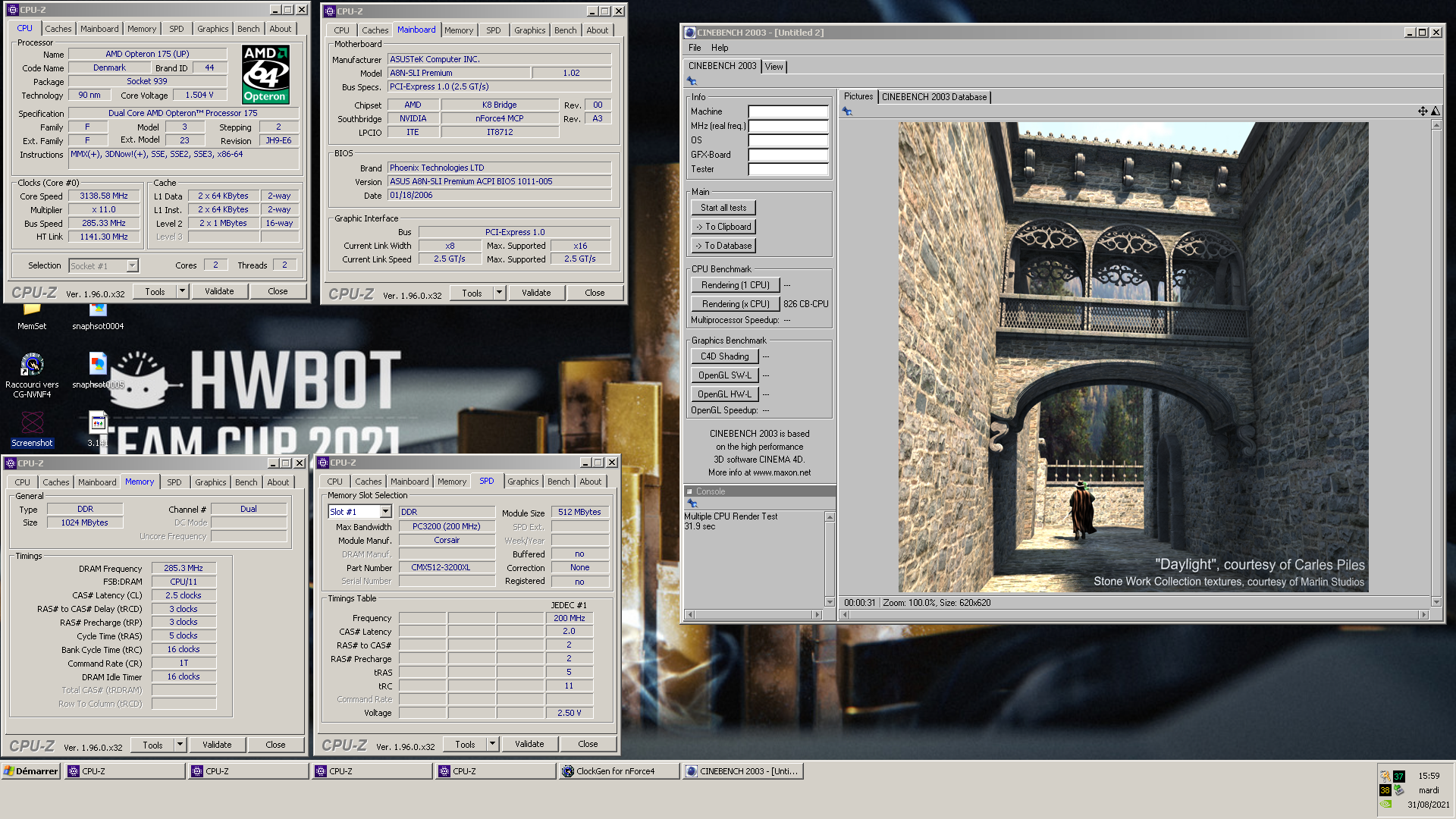The width and height of the screenshot is (1456, 819).
Task: Click Start all tests button
Action: point(723,208)
